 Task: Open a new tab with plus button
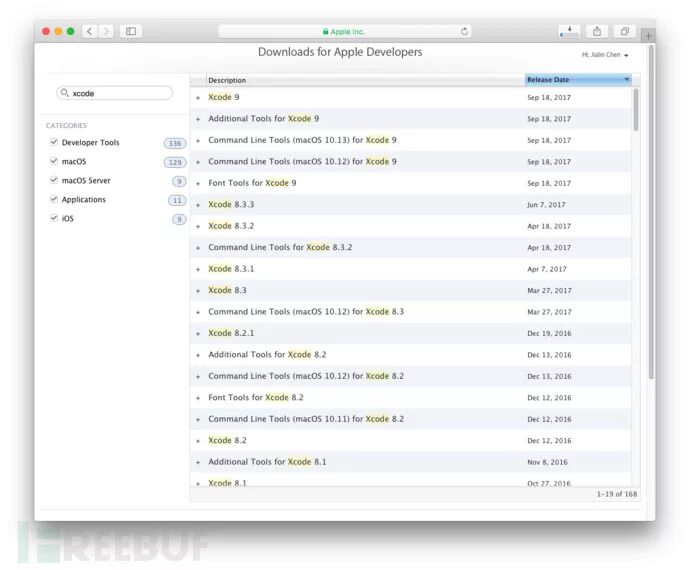click(x=648, y=36)
